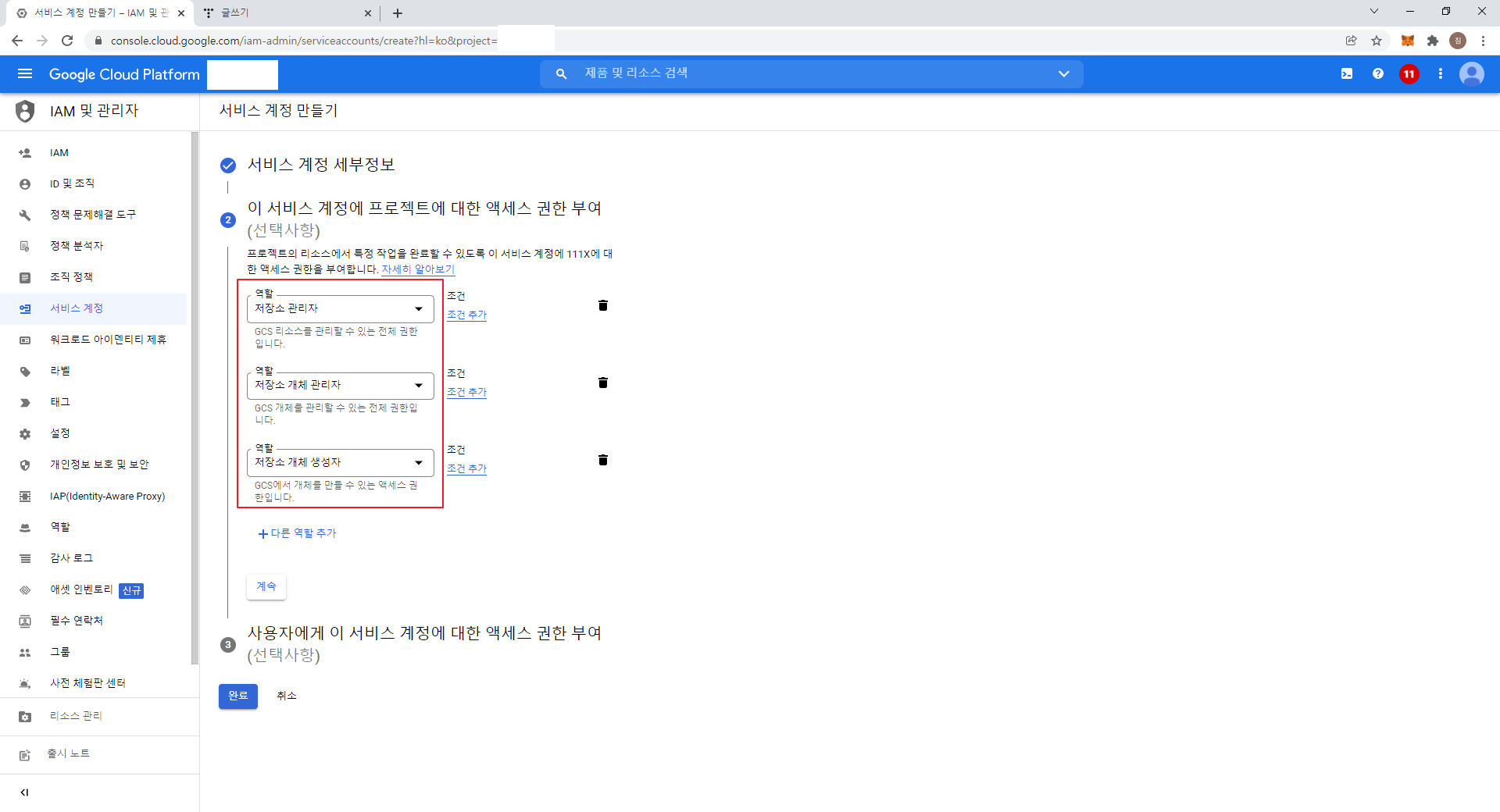Click 취소 to cancel
Screen dimensions: 1500x812
coord(287,696)
